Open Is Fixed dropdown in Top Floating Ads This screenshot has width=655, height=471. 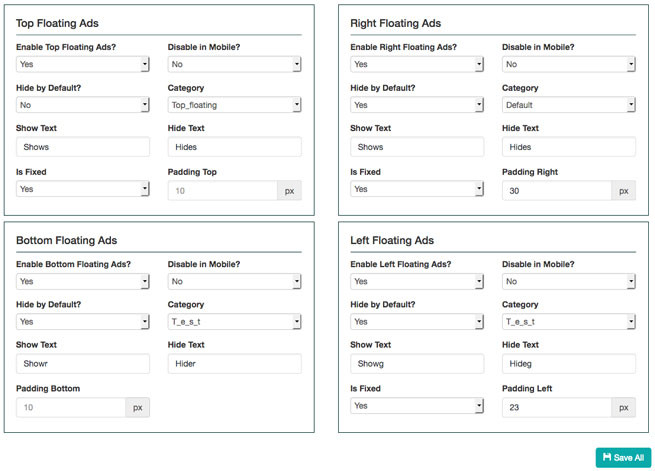point(83,189)
